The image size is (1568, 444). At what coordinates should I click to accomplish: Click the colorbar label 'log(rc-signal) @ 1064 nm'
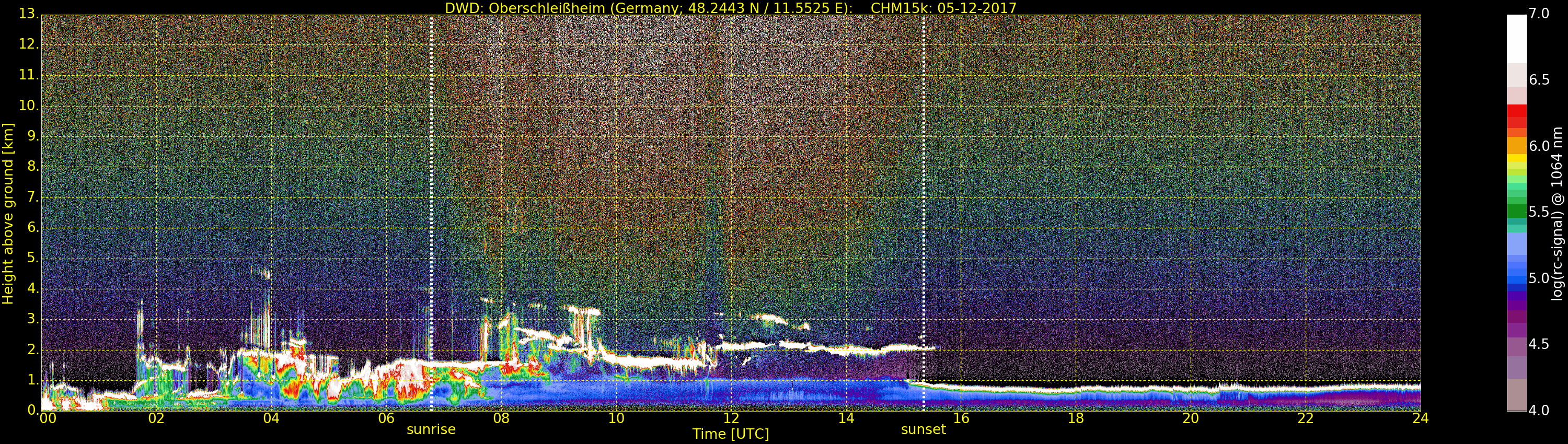pyautogui.click(x=1558, y=214)
